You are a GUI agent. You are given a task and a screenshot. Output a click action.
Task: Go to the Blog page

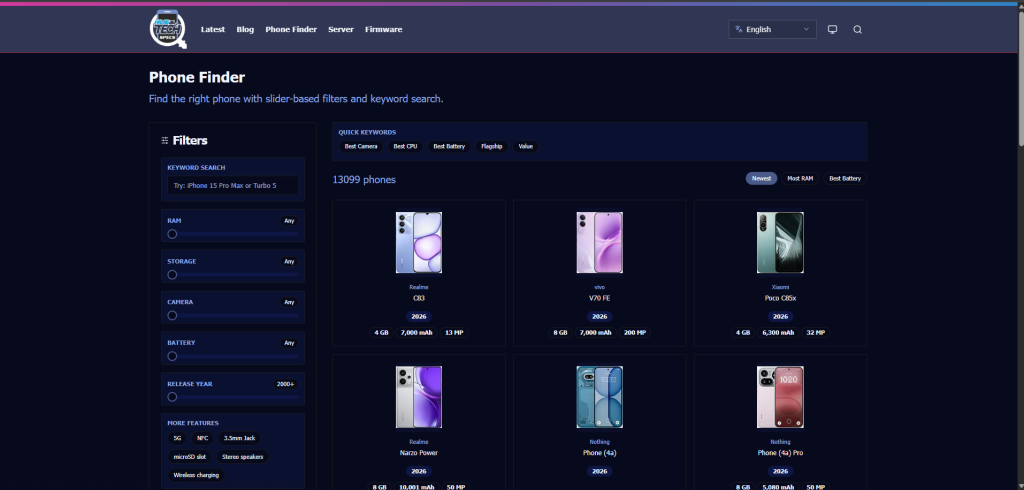(245, 29)
